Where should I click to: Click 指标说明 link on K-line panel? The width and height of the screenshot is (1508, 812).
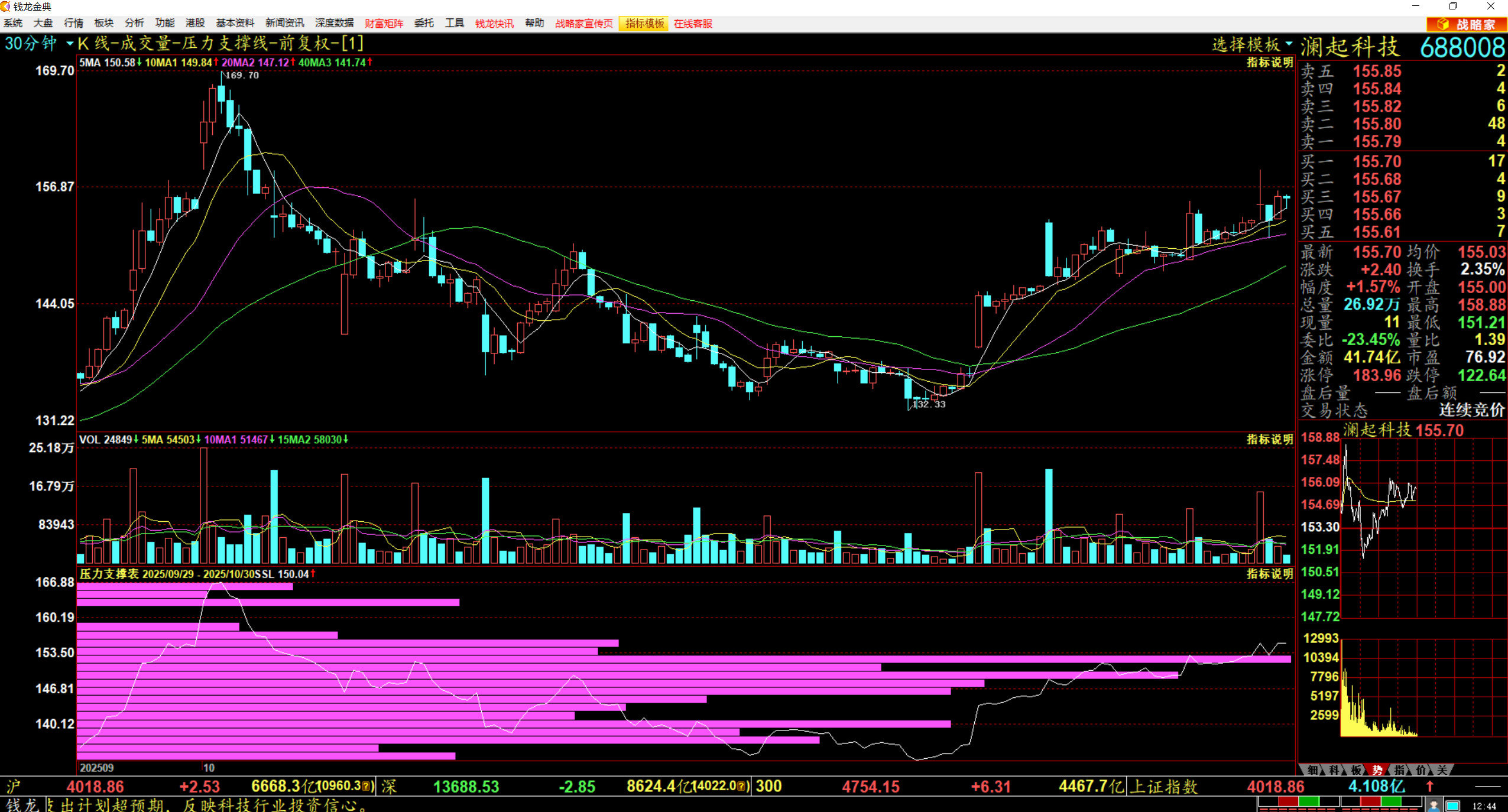pos(1269,63)
